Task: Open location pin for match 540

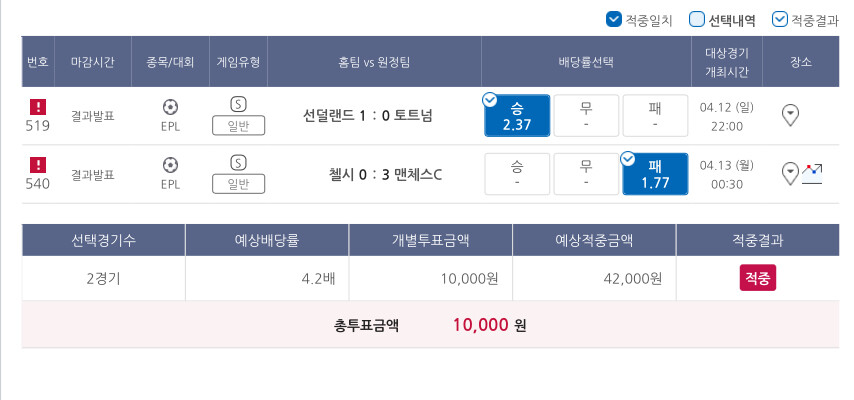Action: click(x=790, y=174)
